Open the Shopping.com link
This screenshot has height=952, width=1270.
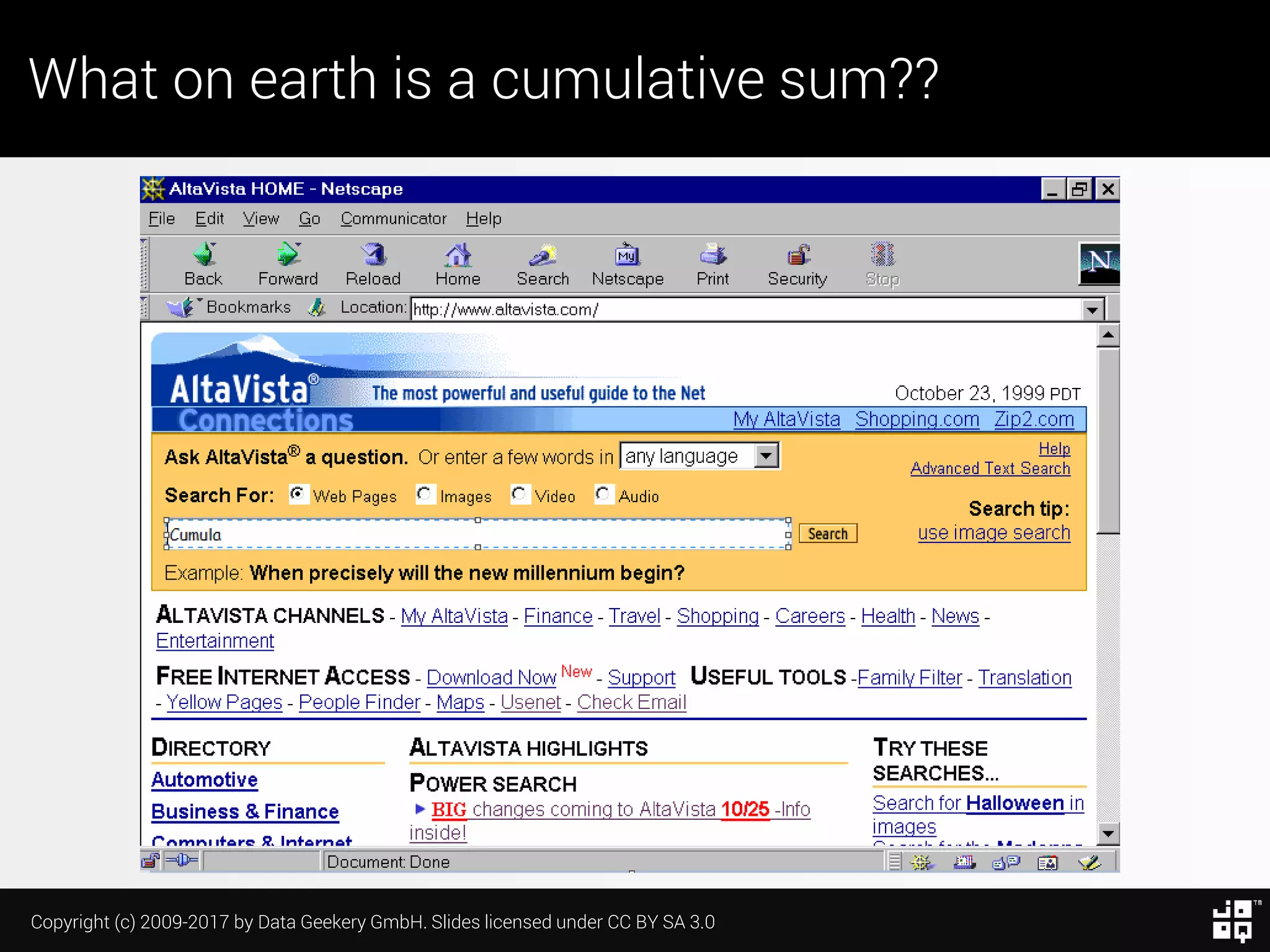(917, 420)
